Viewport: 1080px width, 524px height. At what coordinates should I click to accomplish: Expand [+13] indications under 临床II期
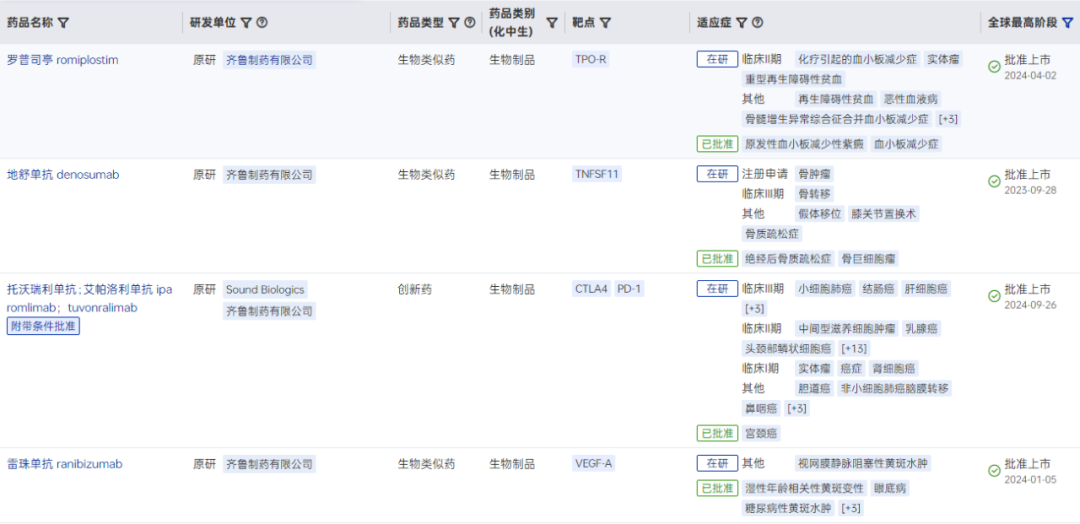tap(853, 348)
